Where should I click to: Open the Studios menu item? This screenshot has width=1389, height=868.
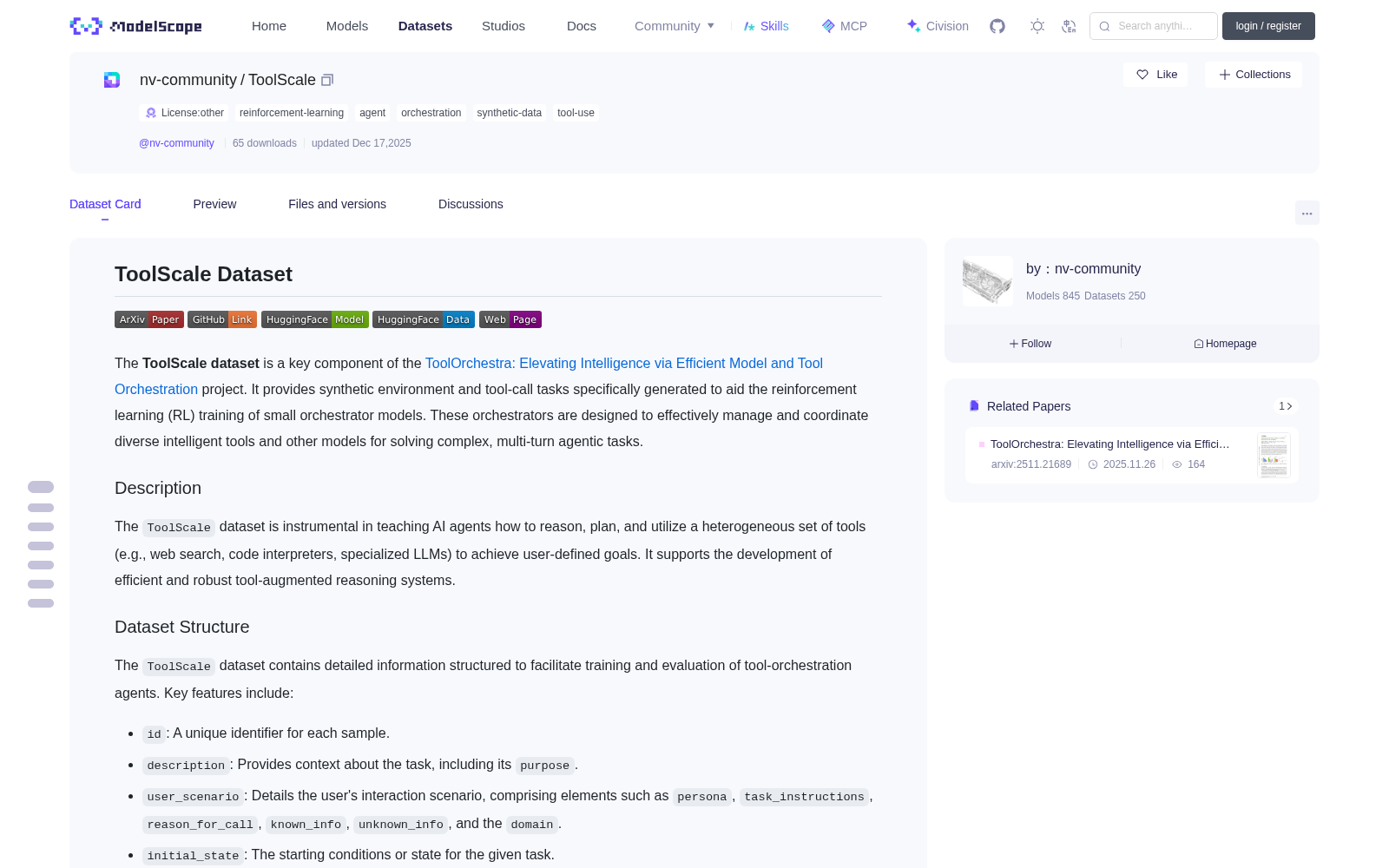click(504, 26)
